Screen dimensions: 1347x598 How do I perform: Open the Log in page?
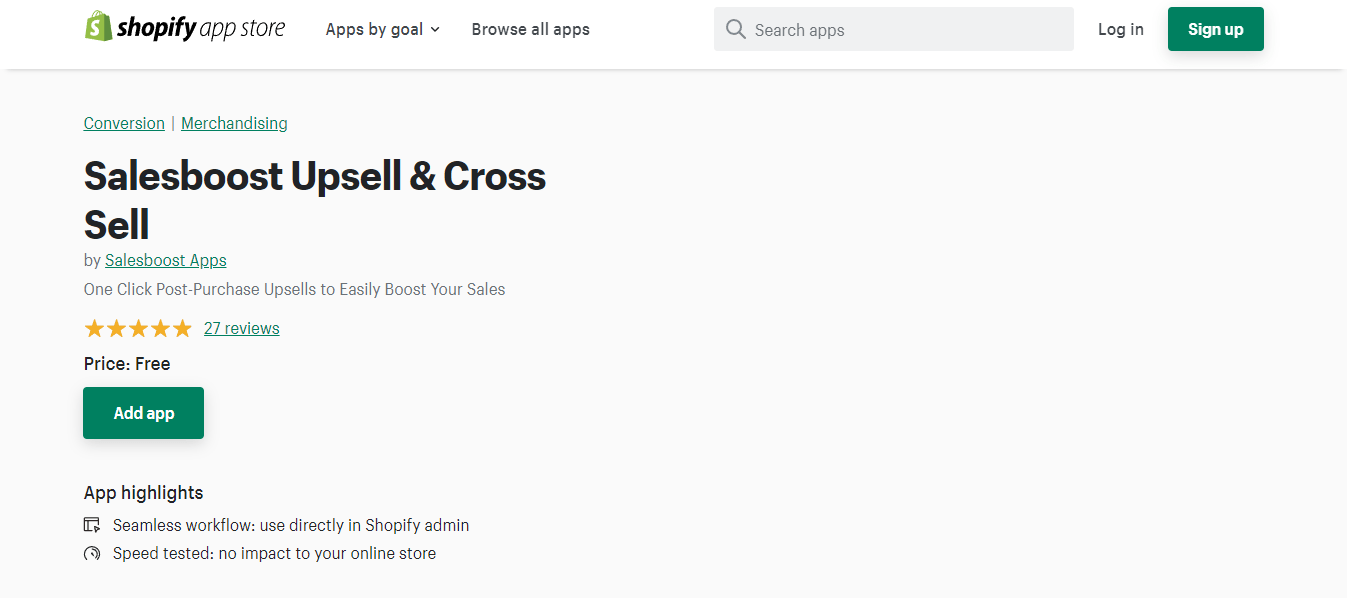click(1120, 29)
